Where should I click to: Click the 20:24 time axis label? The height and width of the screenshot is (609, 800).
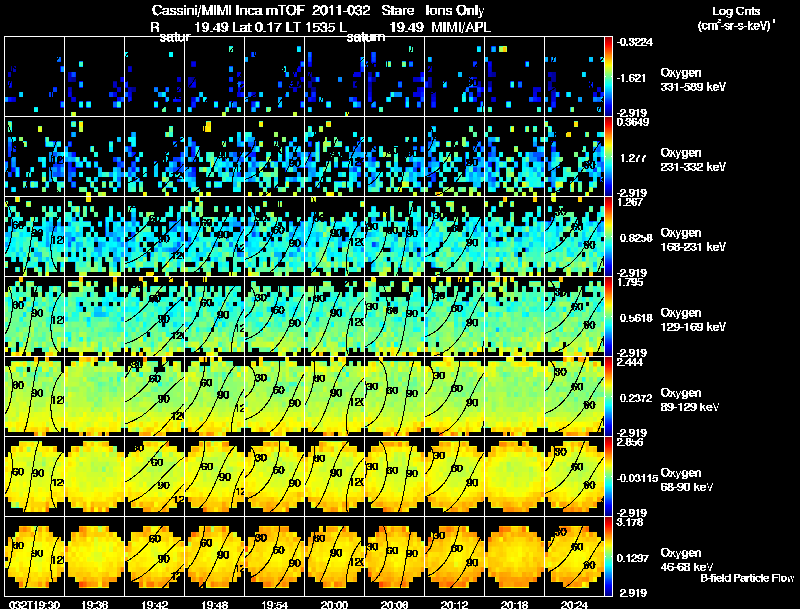click(574, 604)
